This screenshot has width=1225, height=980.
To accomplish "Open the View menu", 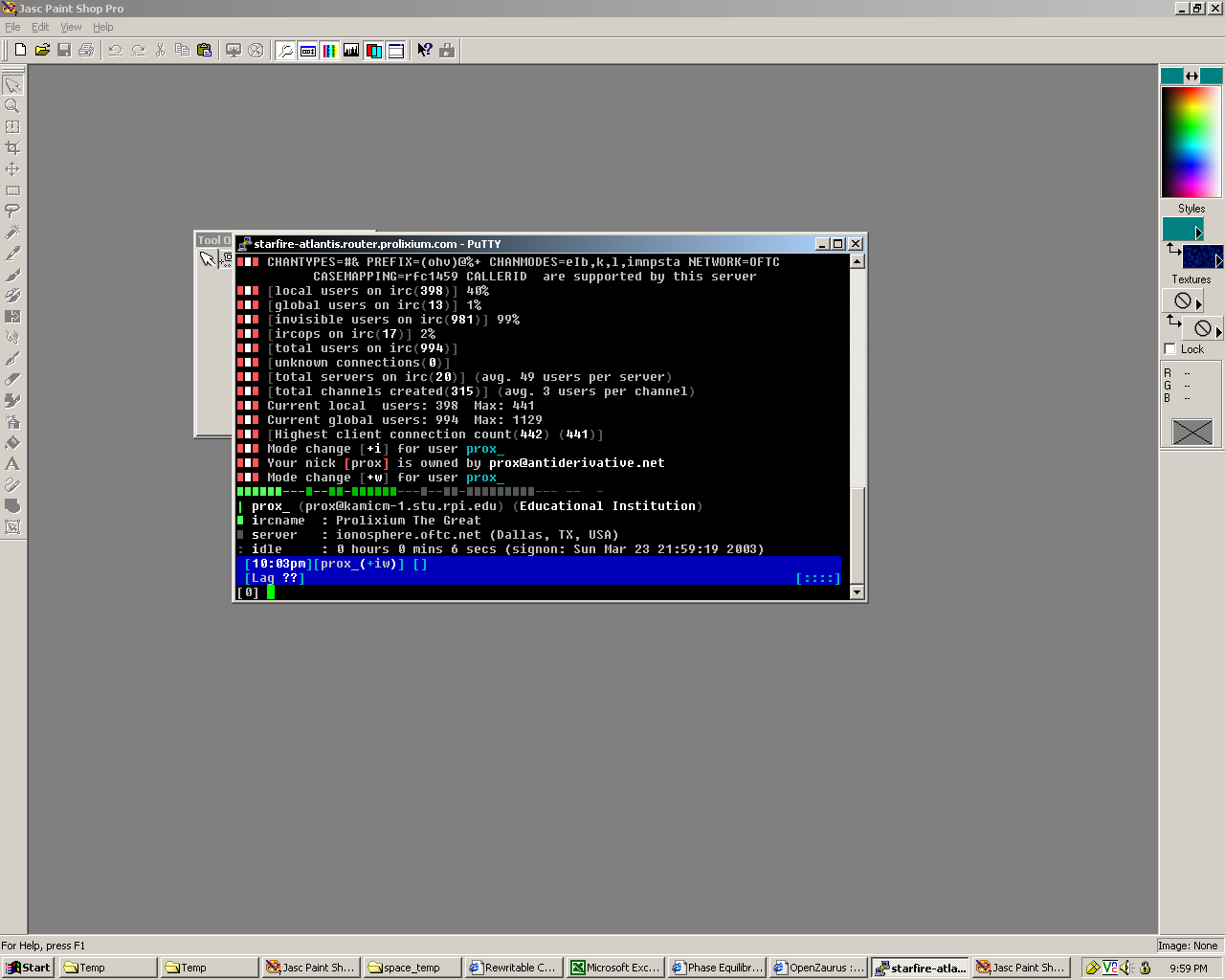I will [x=71, y=27].
